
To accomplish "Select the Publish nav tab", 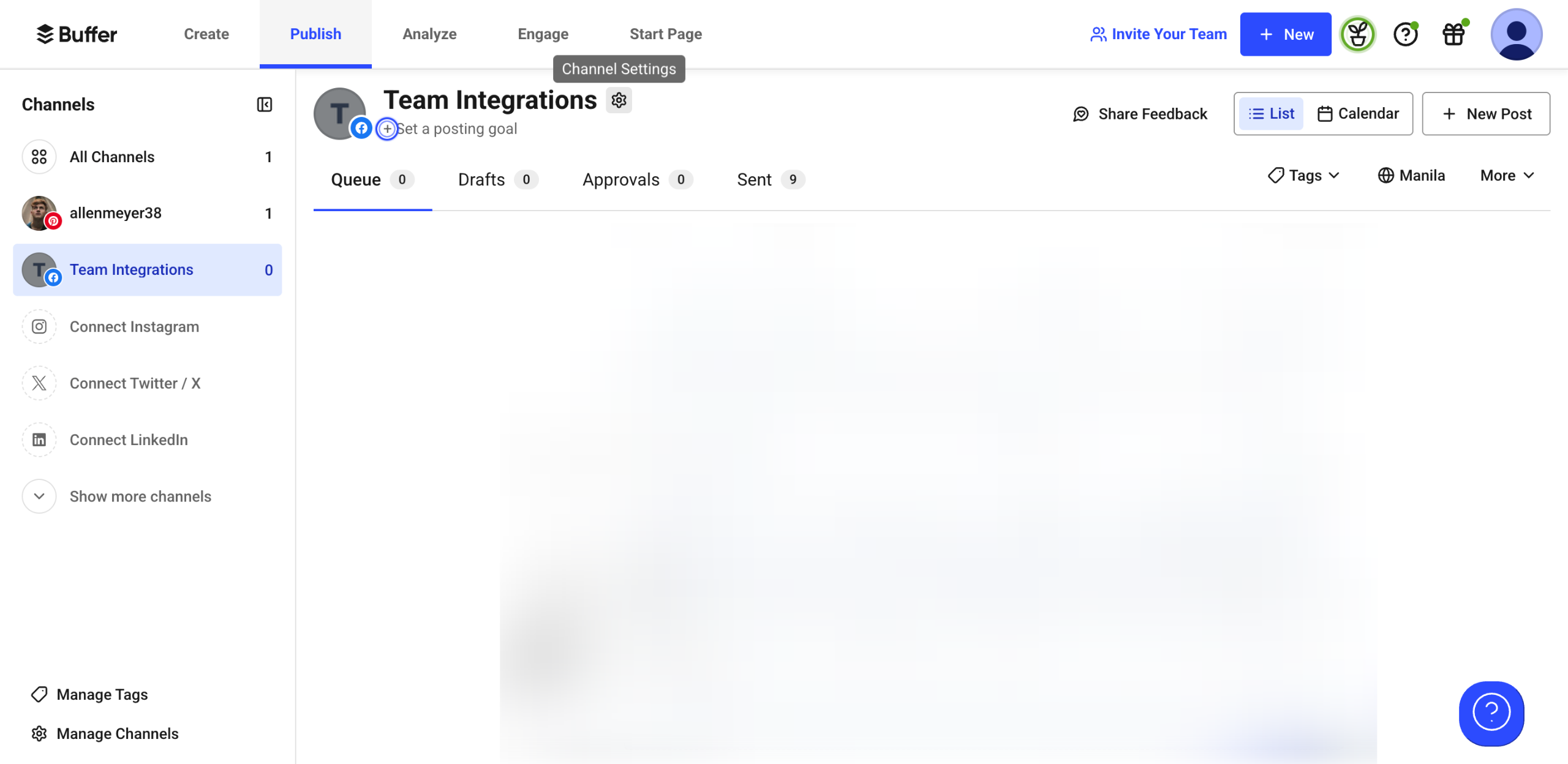I will (x=315, y=34).
